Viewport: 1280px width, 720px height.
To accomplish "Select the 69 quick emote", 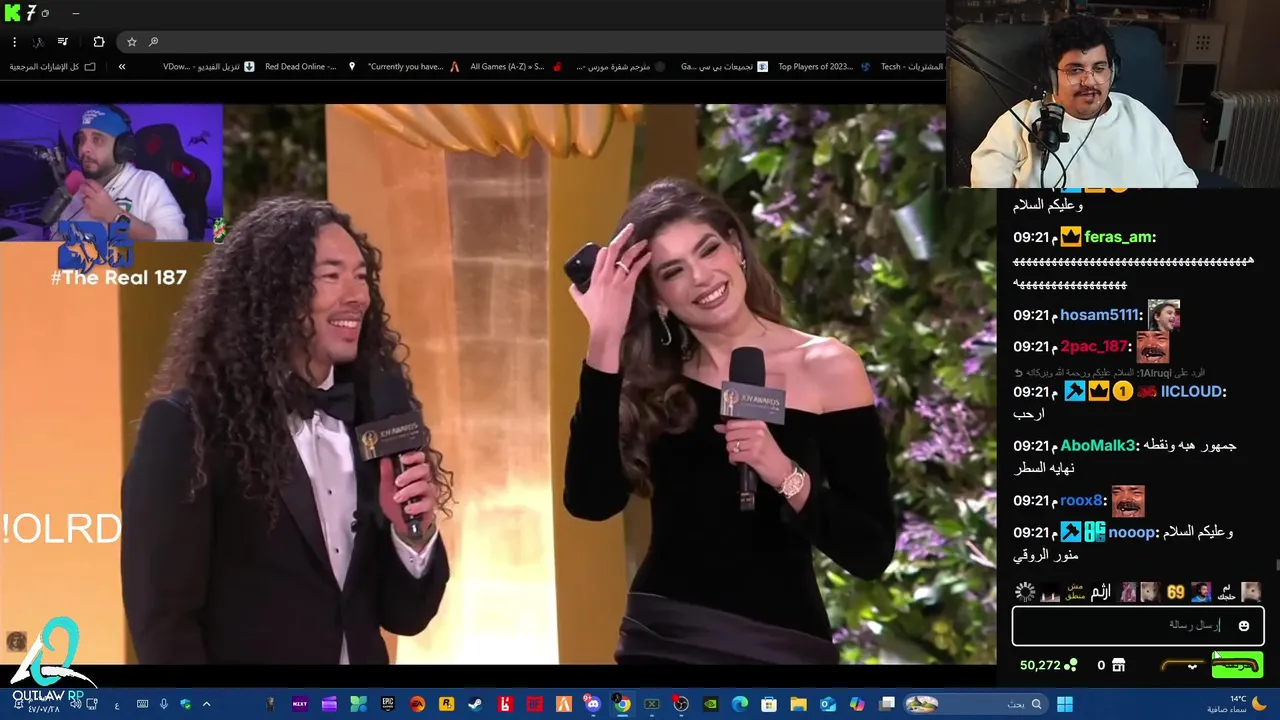I will click(1176, 592).
